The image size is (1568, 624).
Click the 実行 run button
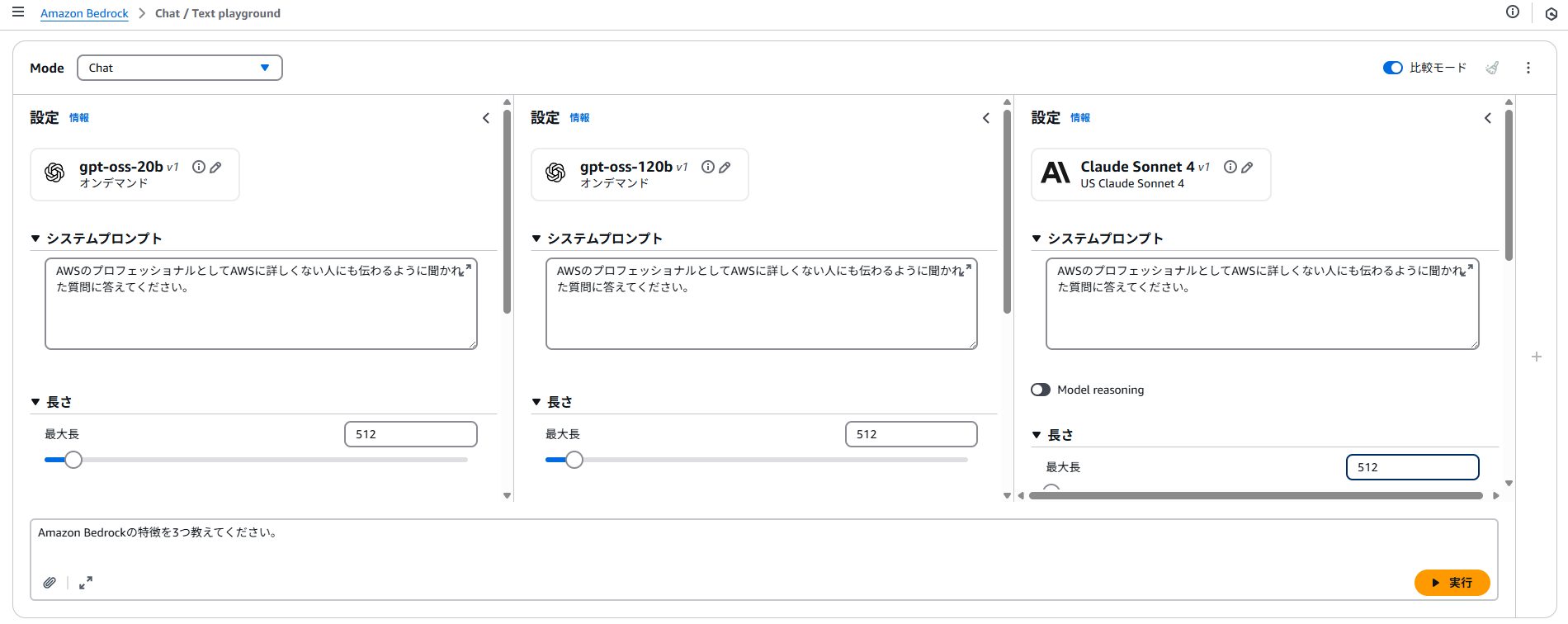(1452, 583)
